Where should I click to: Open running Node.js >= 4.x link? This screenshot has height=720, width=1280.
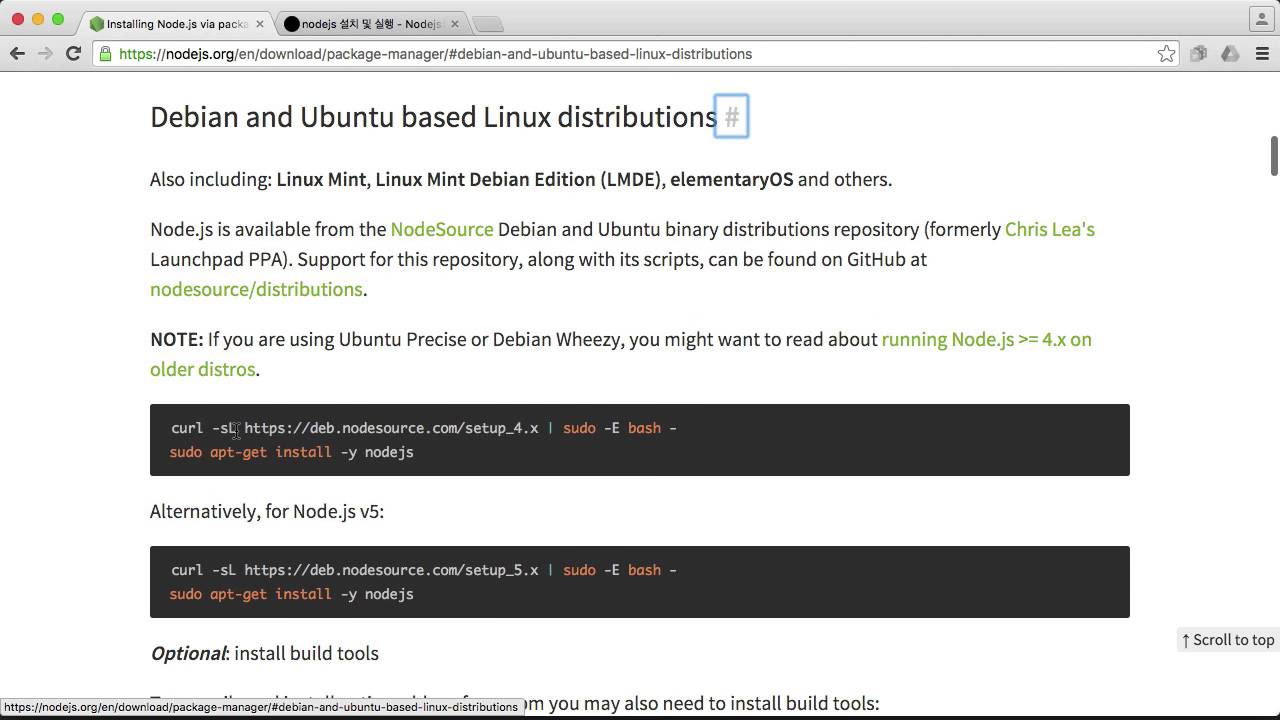[x=986, y=339]
